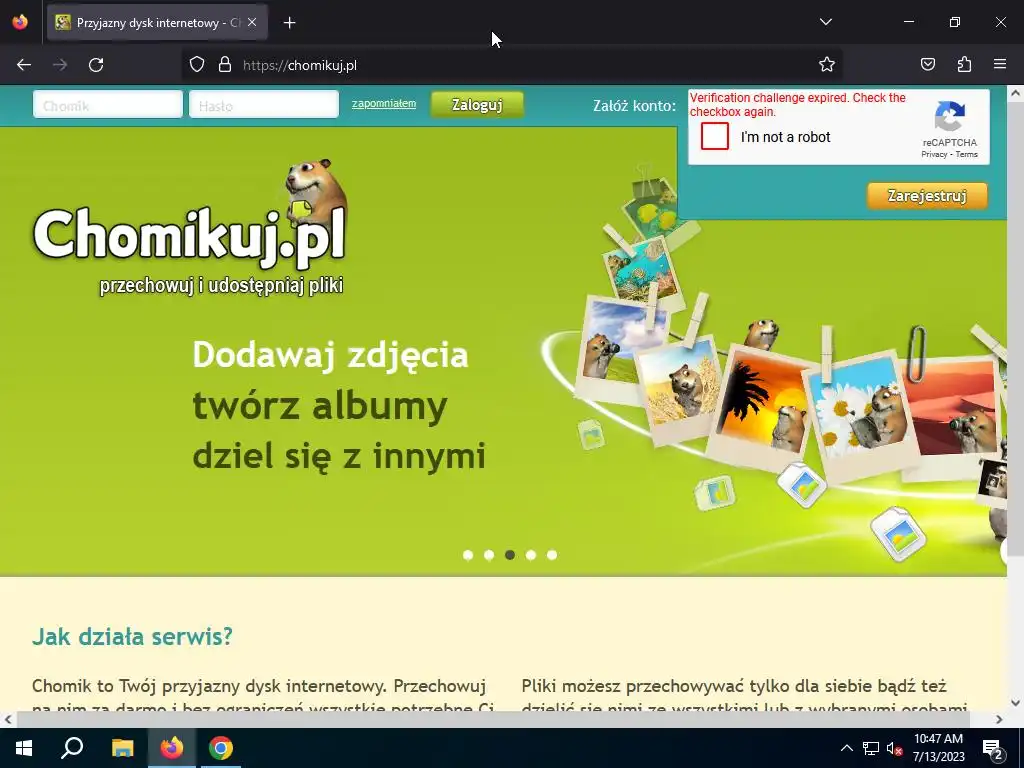
Task: Launch Google Chrome from the taskbar
Action: point(221,748)
